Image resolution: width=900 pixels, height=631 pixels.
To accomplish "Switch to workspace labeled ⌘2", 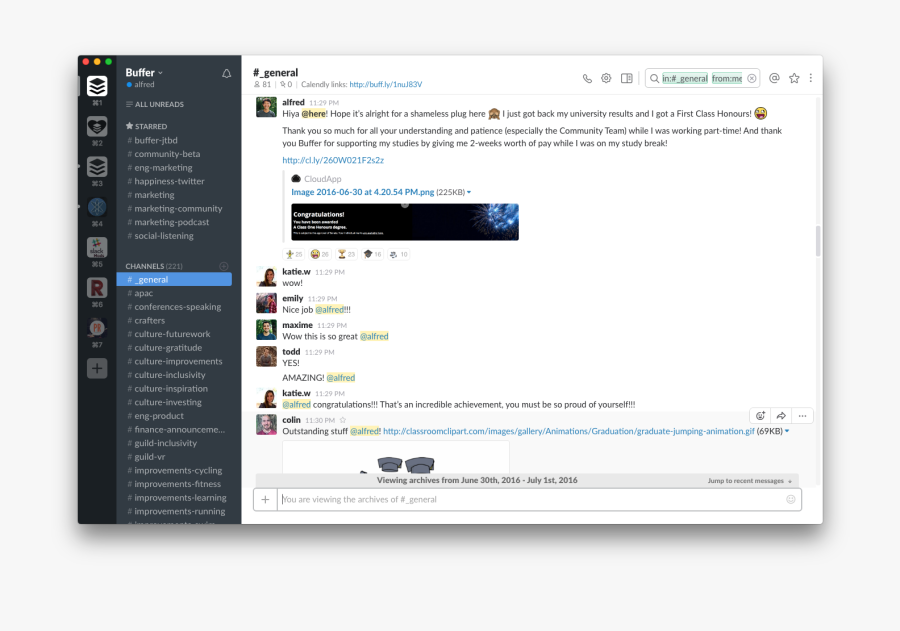I will point(97,126).
